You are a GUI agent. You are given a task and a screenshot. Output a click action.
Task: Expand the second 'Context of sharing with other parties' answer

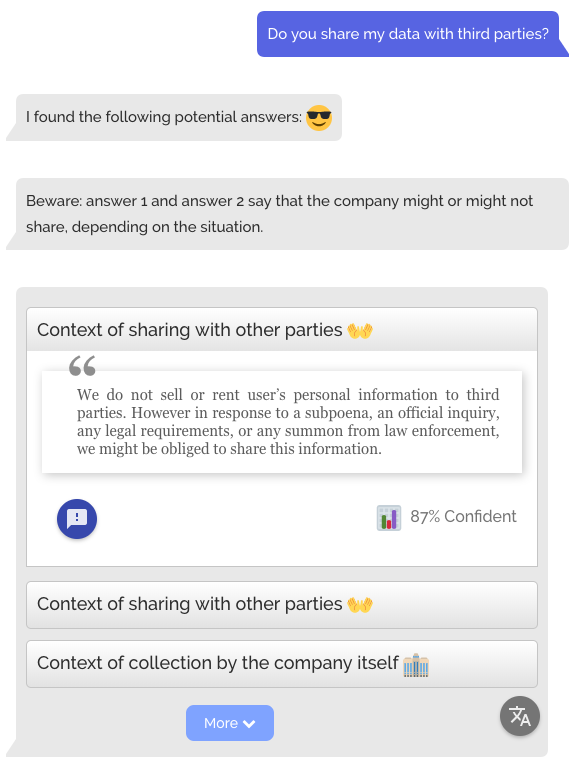pyautogui.click(x=282, y=605)
